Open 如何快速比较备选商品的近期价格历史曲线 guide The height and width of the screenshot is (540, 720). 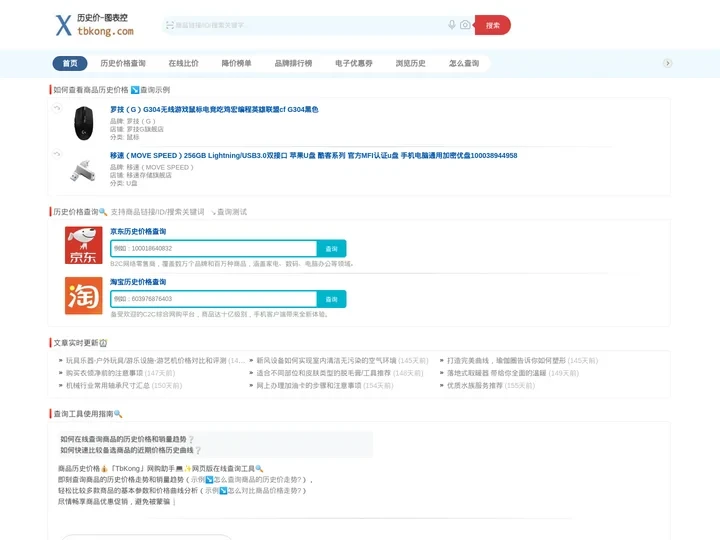tap(127, 450)
